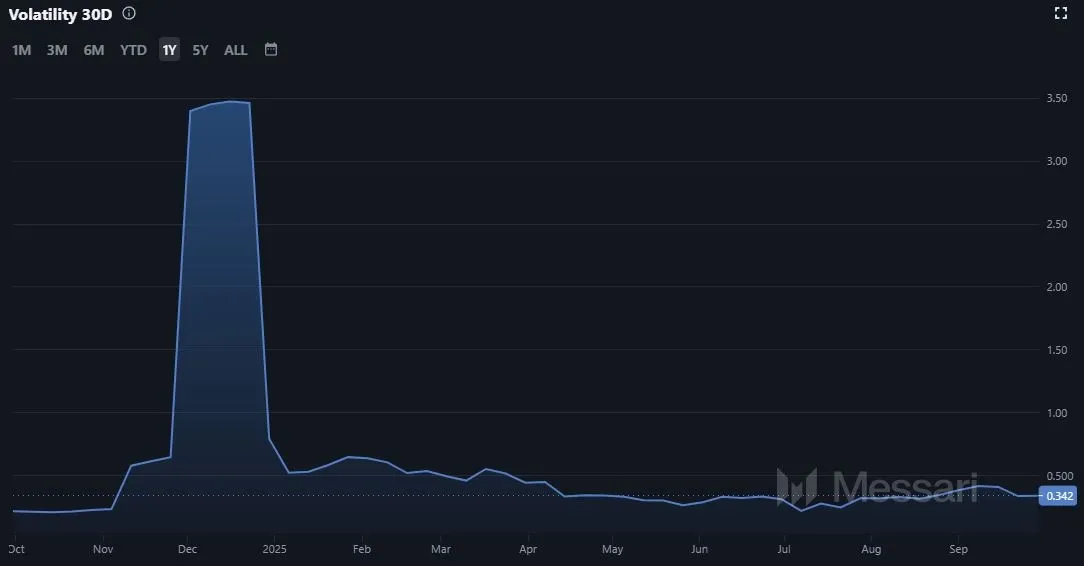Click the 1.00 mark on y-axis
Viewport: 1084px width, 566px height.
pyautogui.click(x=1057, y=413)
